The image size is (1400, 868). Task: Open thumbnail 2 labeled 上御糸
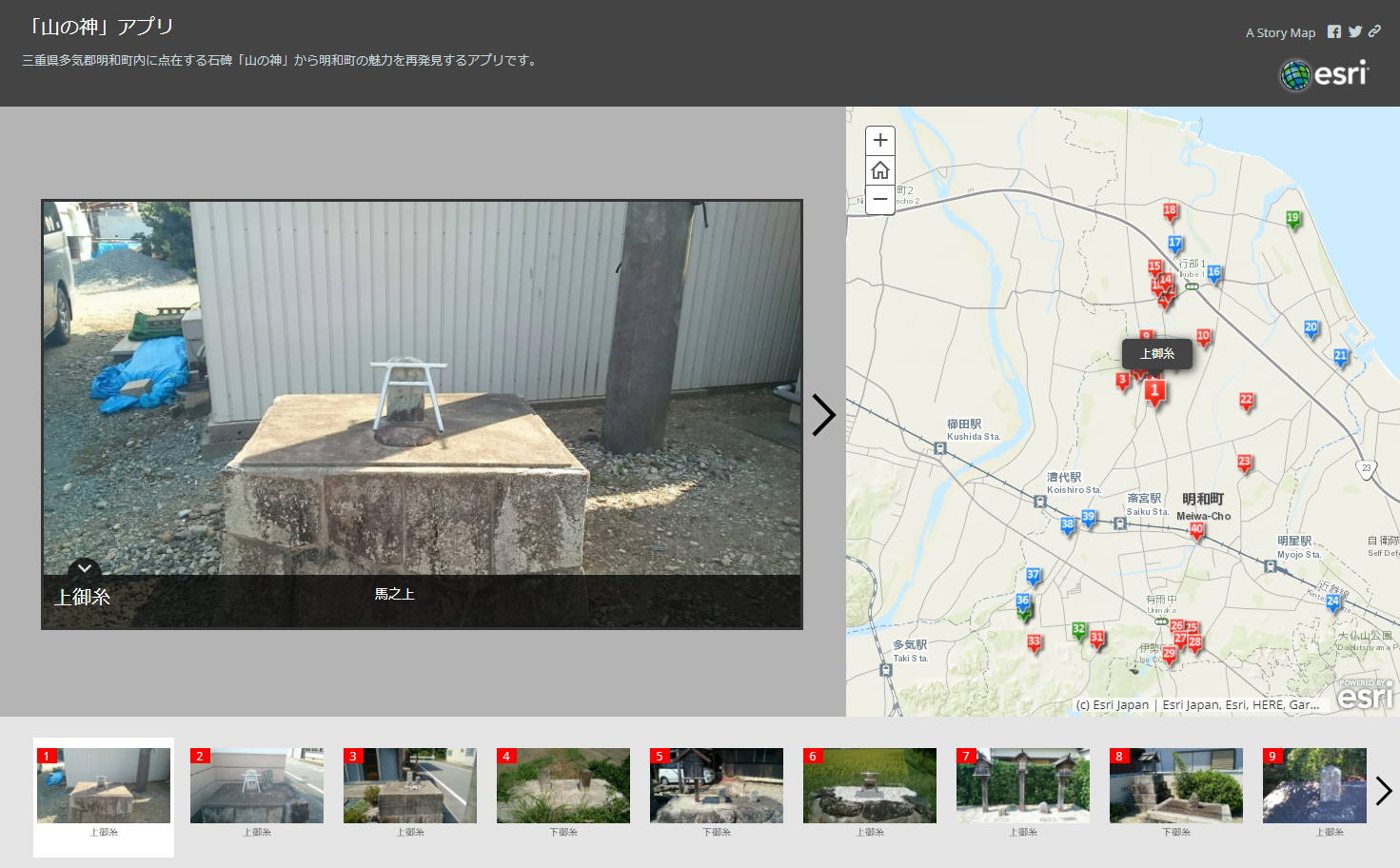(x=257, y=786)
